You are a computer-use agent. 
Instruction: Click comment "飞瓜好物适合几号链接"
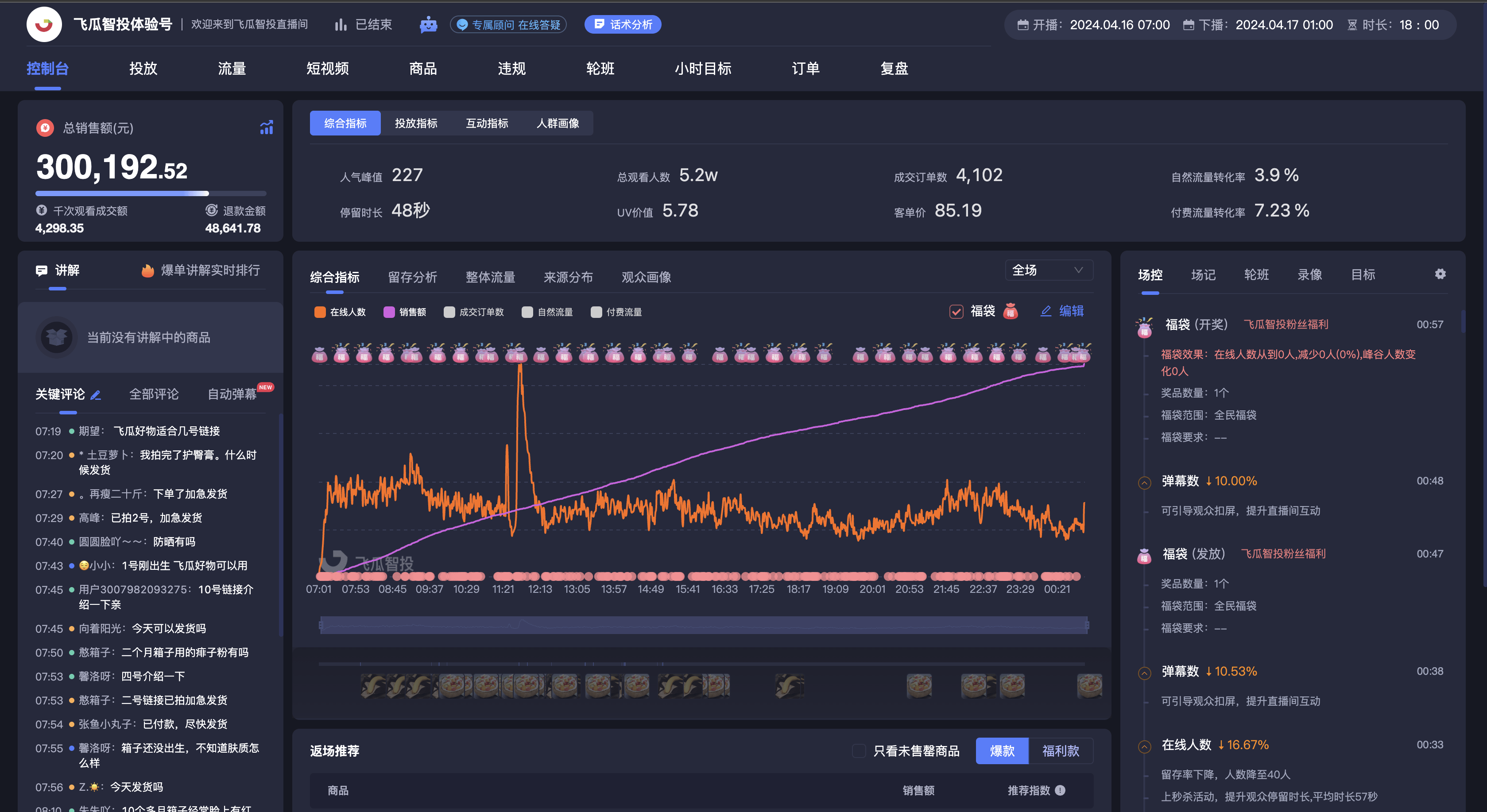point(166,431)
